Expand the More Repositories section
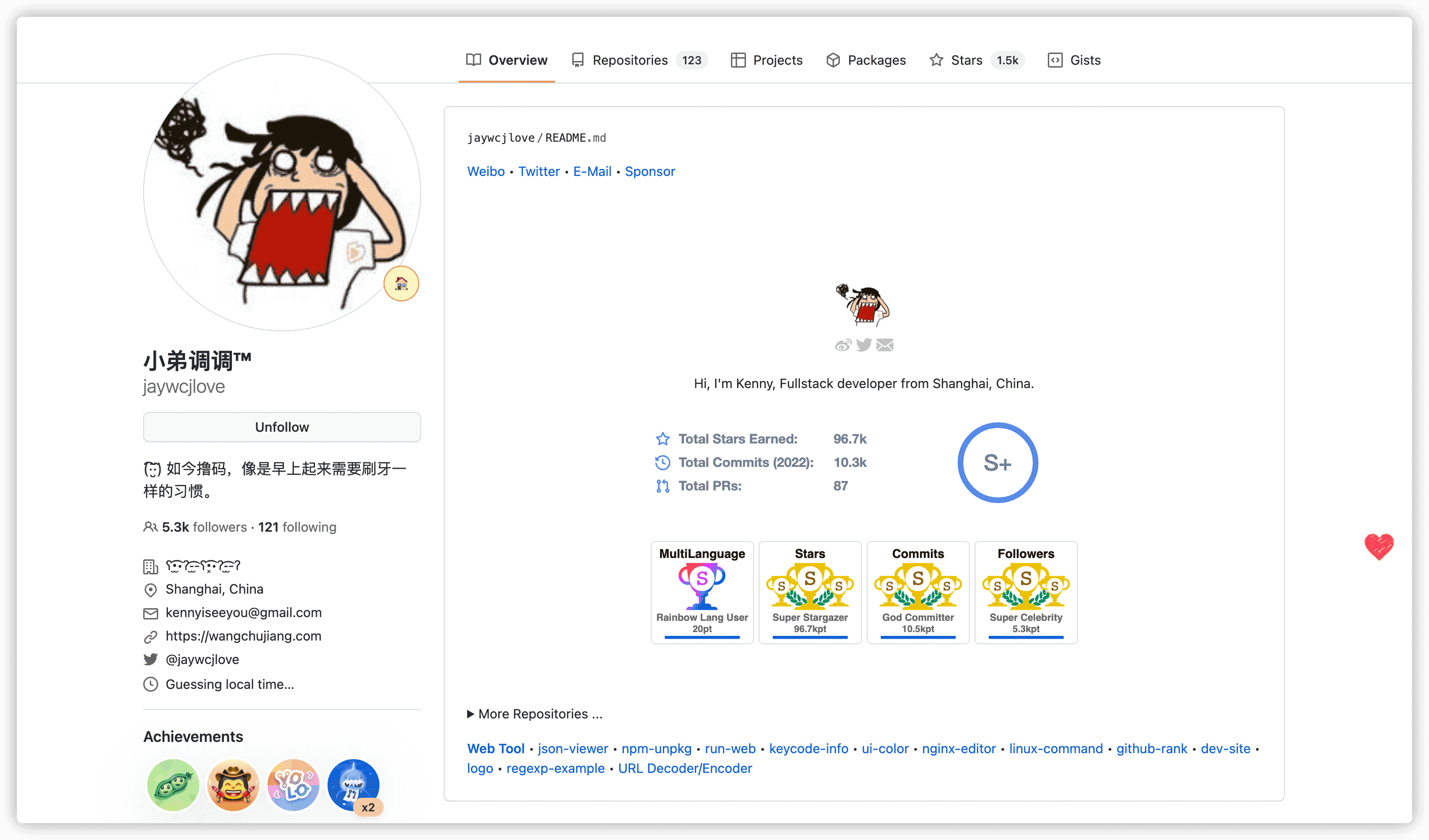Image resolution: width=1429 pixels, height=840 pixels. [x=534, y=714]
